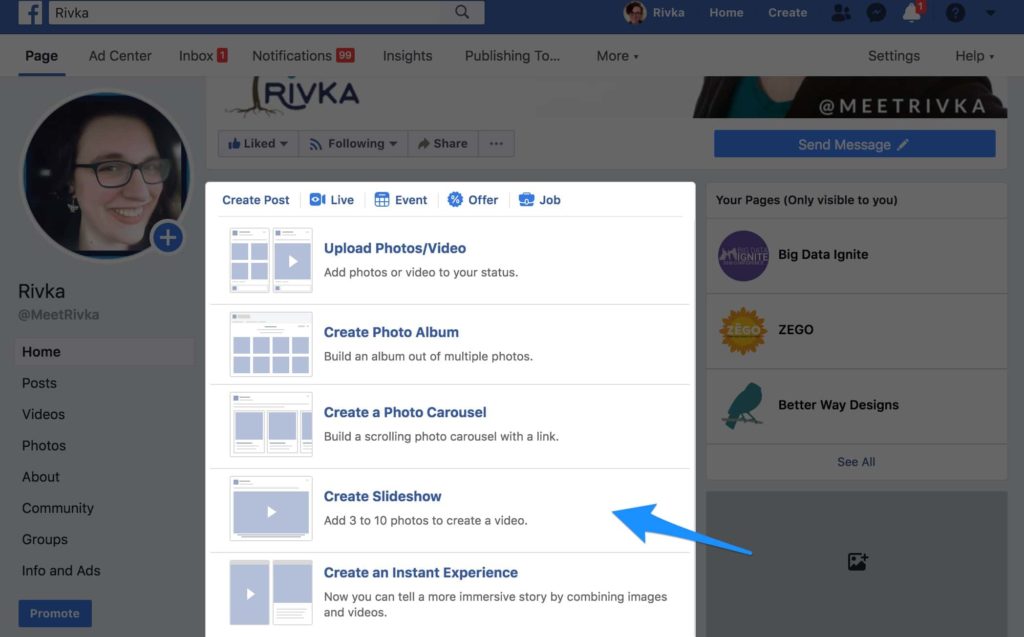
Task: Click the help question mark icon
Action: point(956,13)
